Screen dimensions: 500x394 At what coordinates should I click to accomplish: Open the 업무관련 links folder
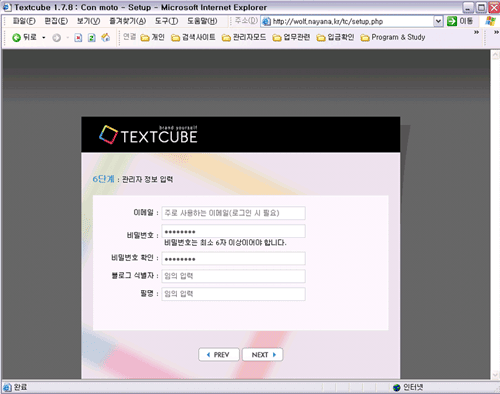291,37
